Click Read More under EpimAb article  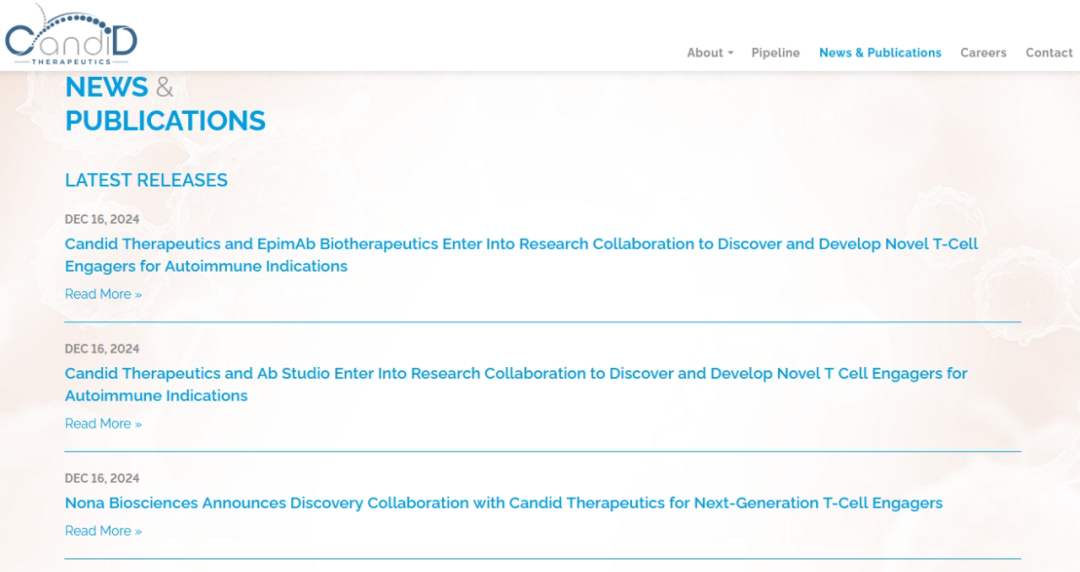[103, 294]
